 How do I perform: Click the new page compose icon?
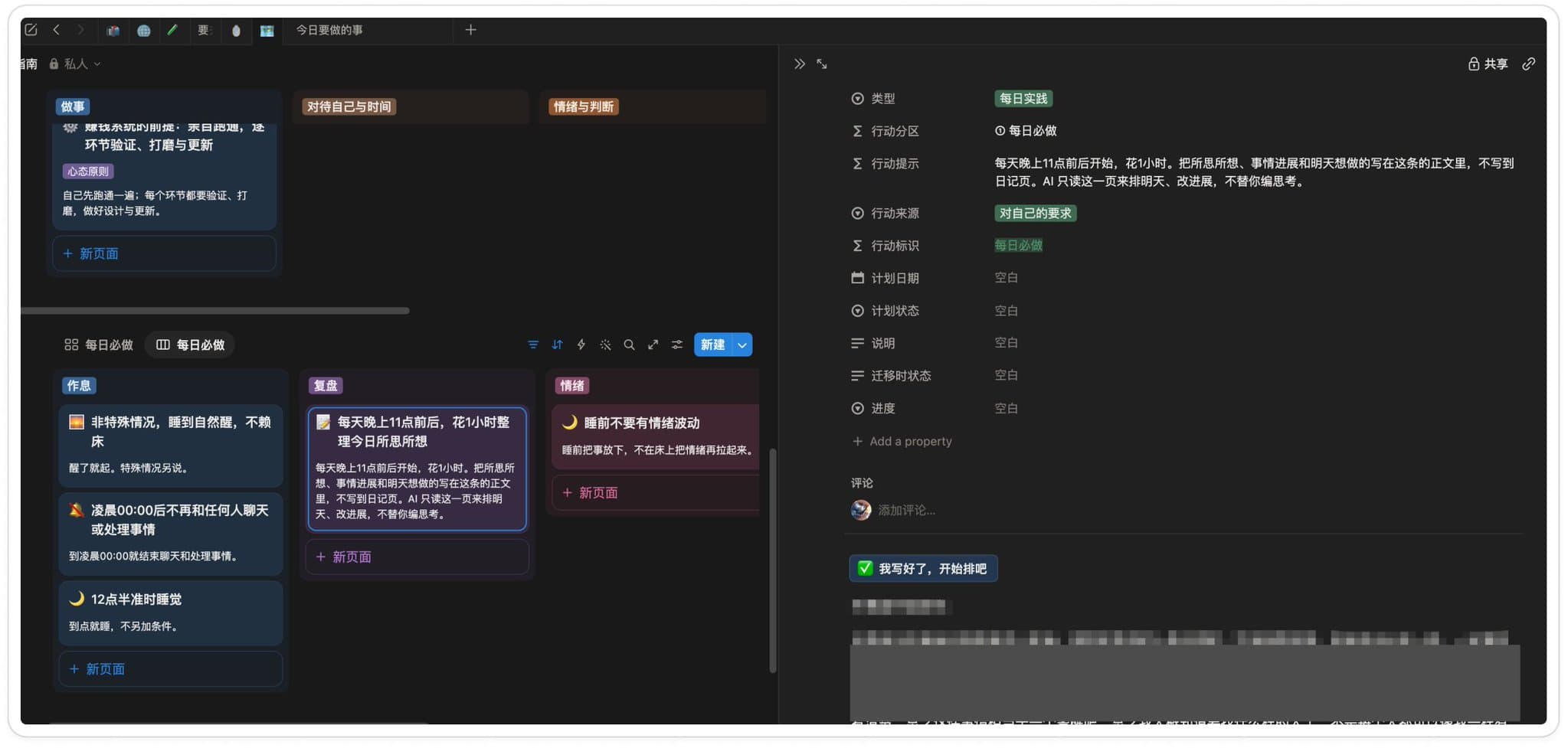coord(31,30)
